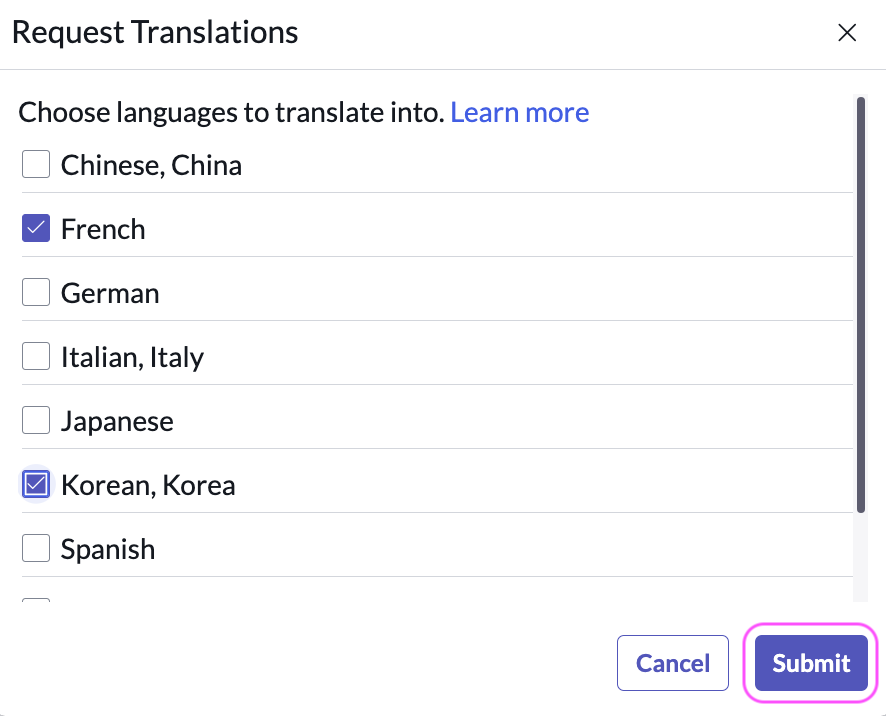
Task: Enable Spanish as a translation language
Action: pos(35,547)
